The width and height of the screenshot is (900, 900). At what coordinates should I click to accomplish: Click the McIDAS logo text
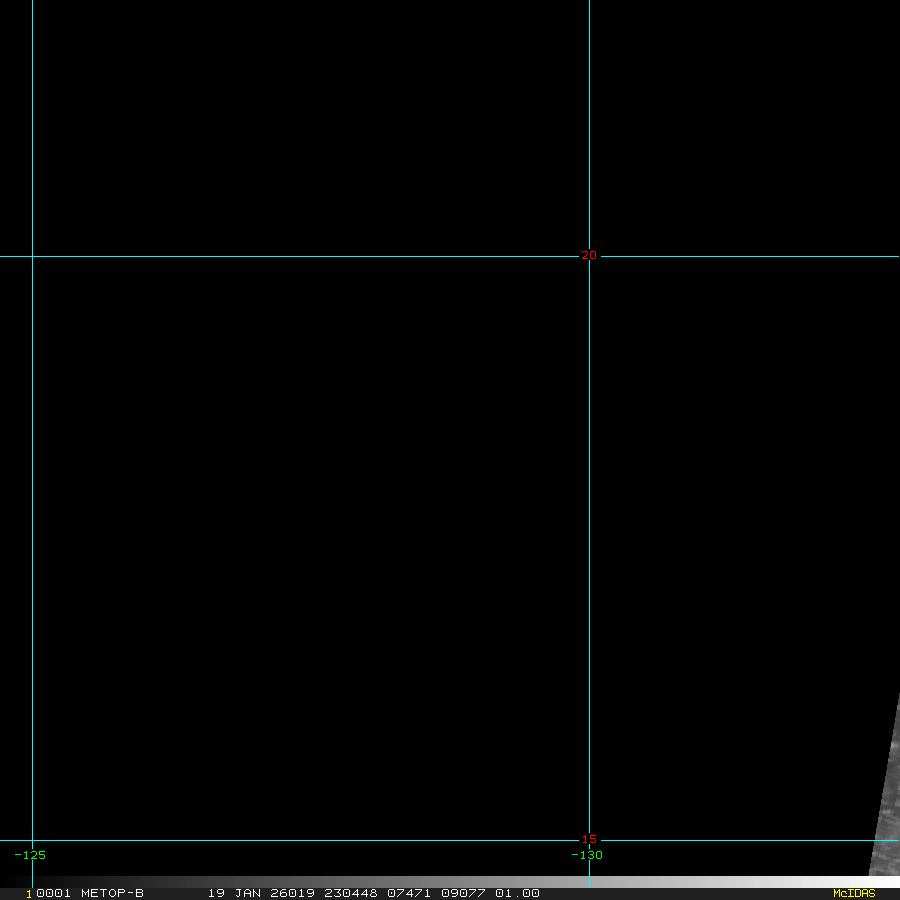click(x=853, y=893)
